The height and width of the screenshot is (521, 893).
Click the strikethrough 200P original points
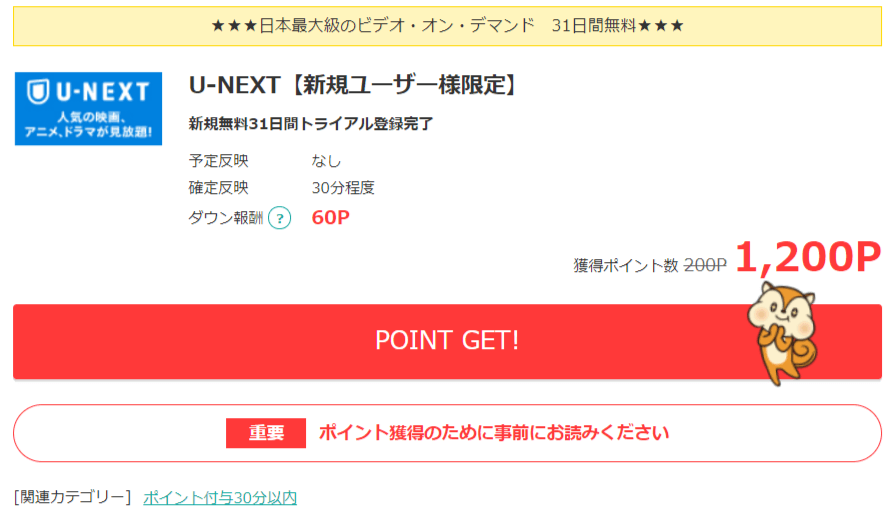click(x=705, y=265)
